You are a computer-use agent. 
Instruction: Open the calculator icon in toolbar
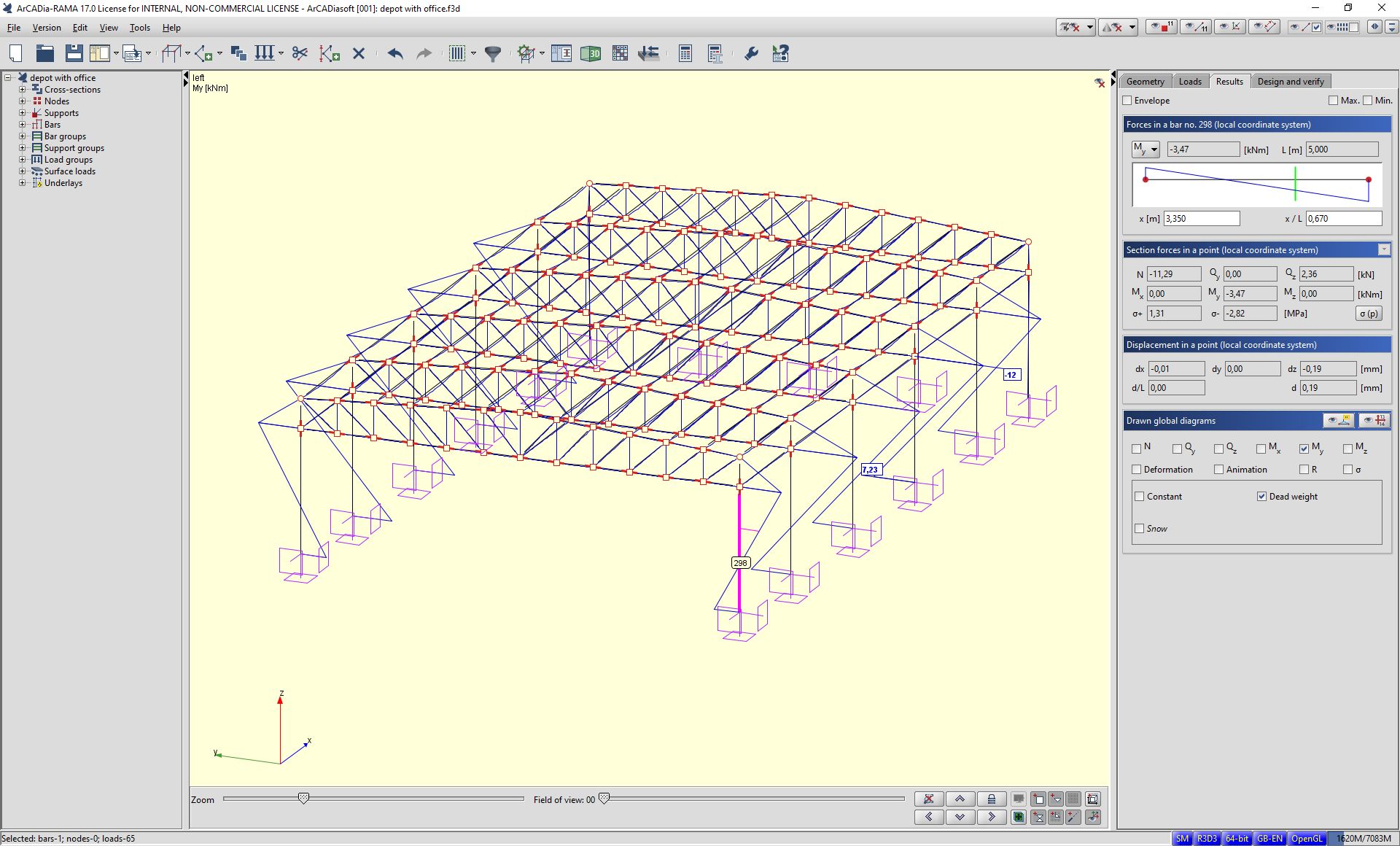(x=685, y=53)
